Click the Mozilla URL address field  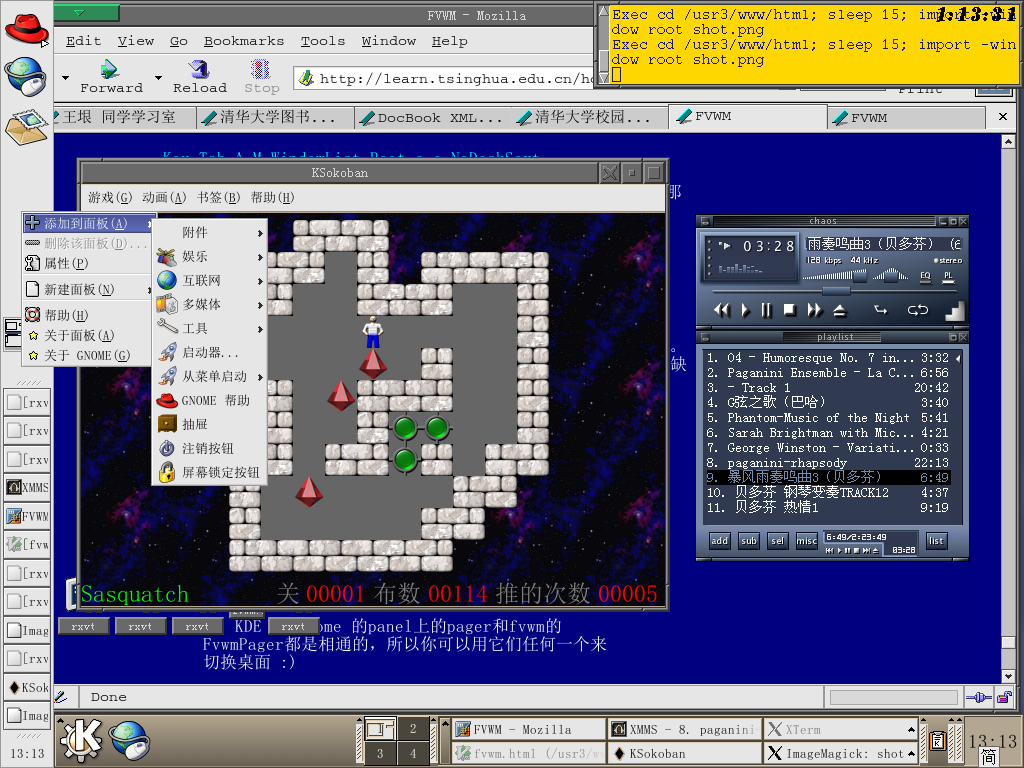pos(443,78)
